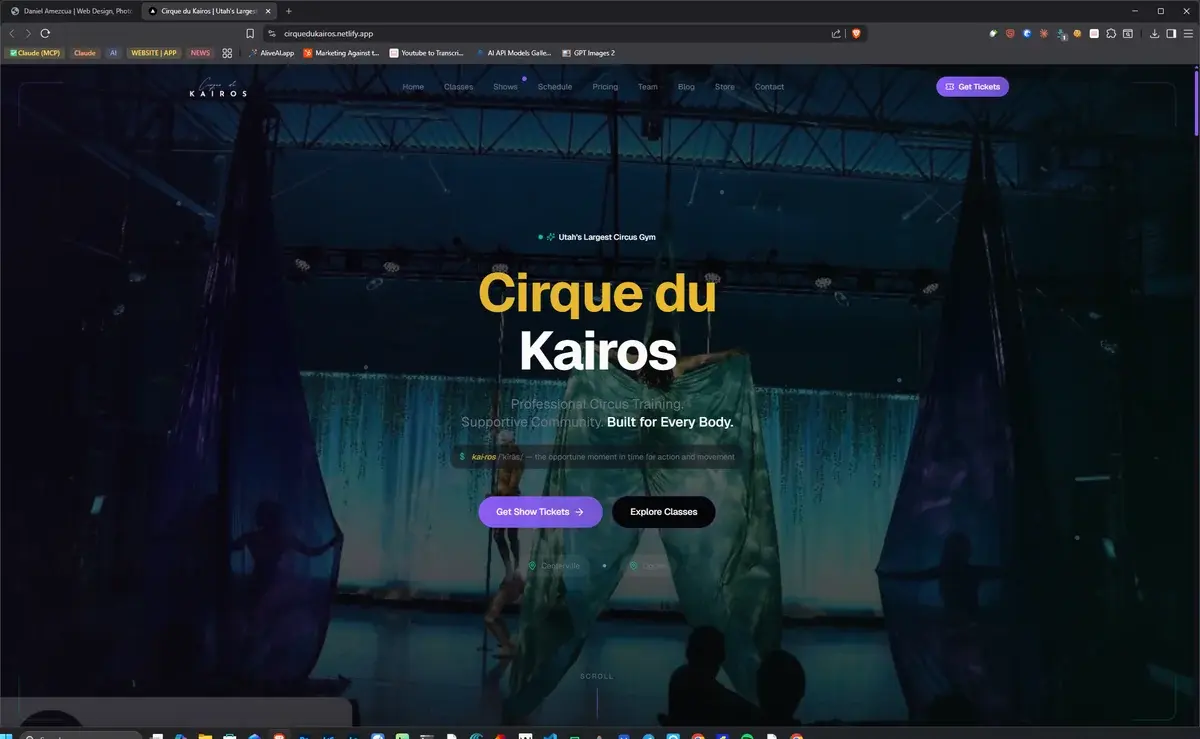Click the Get Show Tickets button

(540, 512)
